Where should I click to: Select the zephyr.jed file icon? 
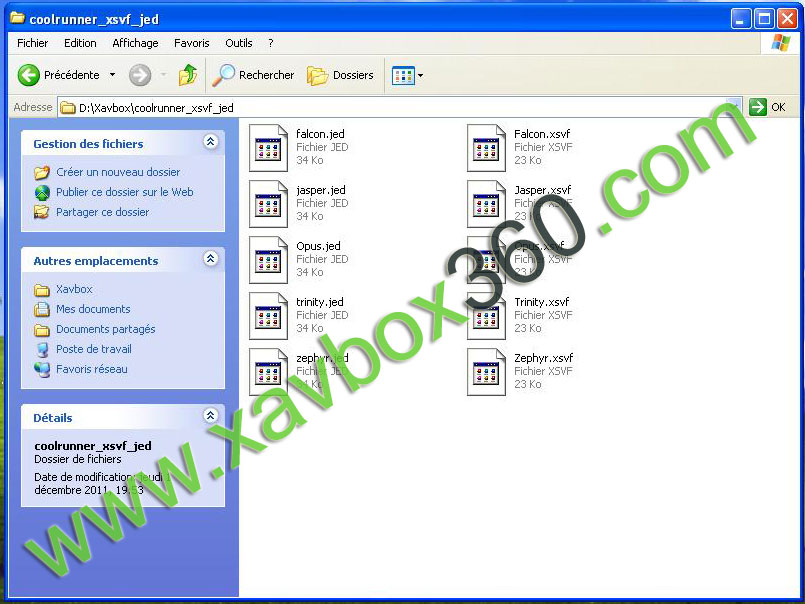pyautogui.click(x=269, y=372)
